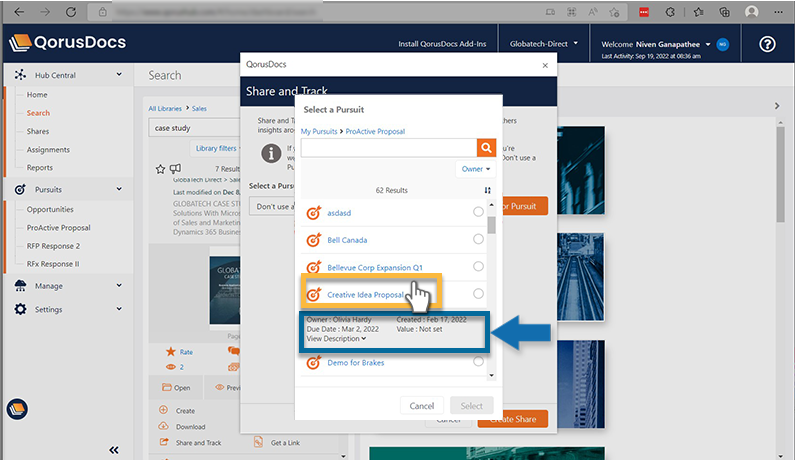Open RFx Response II in sidebar
The width and height of the screenshot is (795, 460).
point(53,264)
